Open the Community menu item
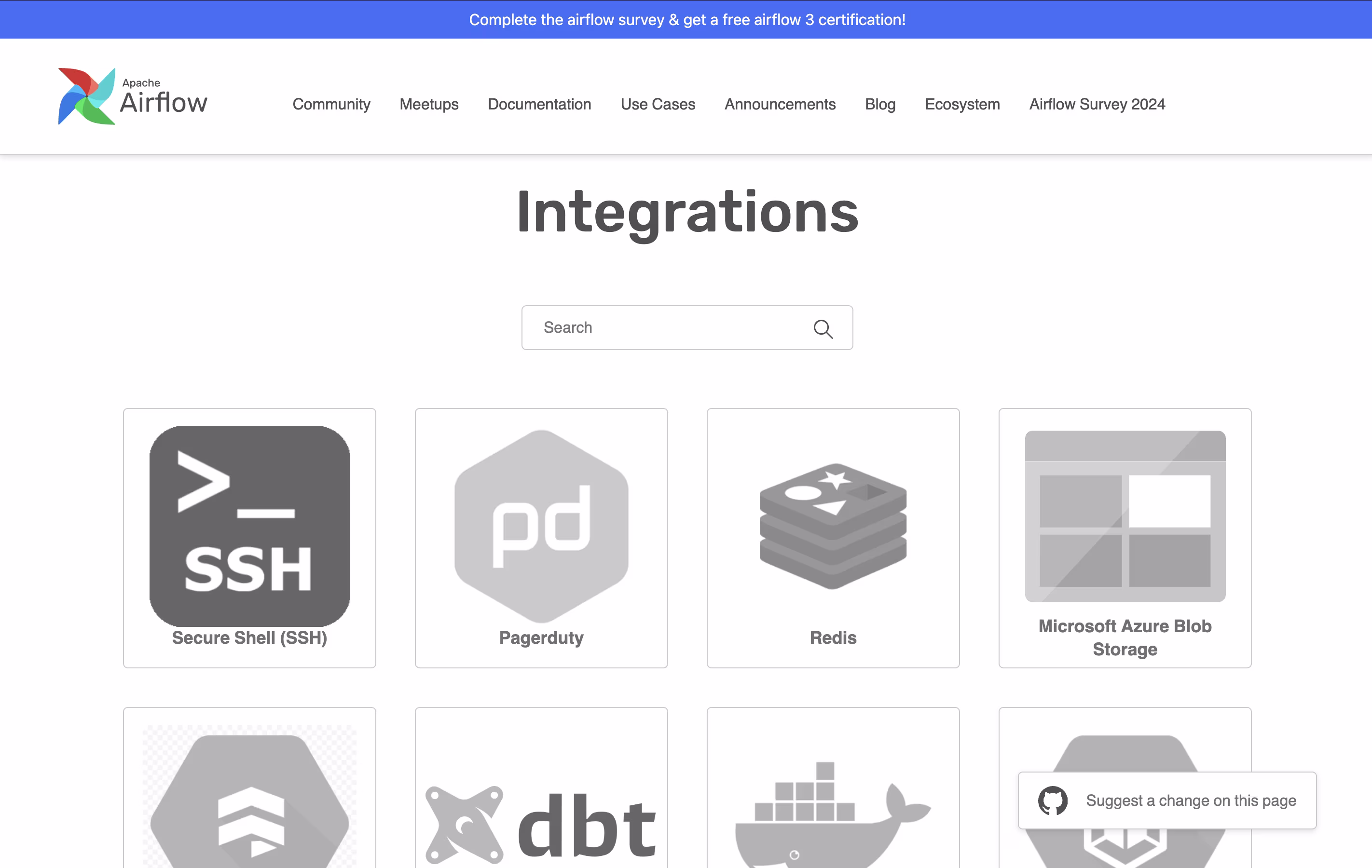Image resolution: width=1372 pixels, height=868 pixels. pyautogui.click(x=331, y=104)
